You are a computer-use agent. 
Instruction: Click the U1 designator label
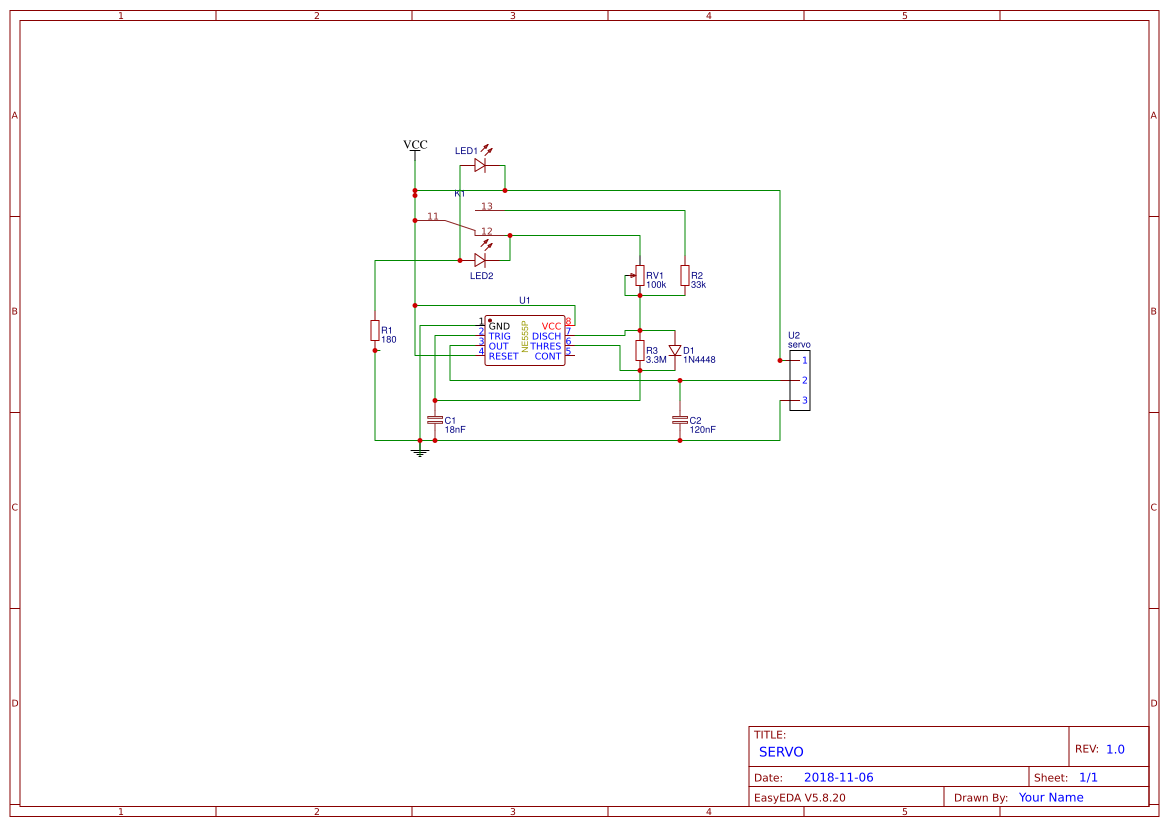point(525,301)
